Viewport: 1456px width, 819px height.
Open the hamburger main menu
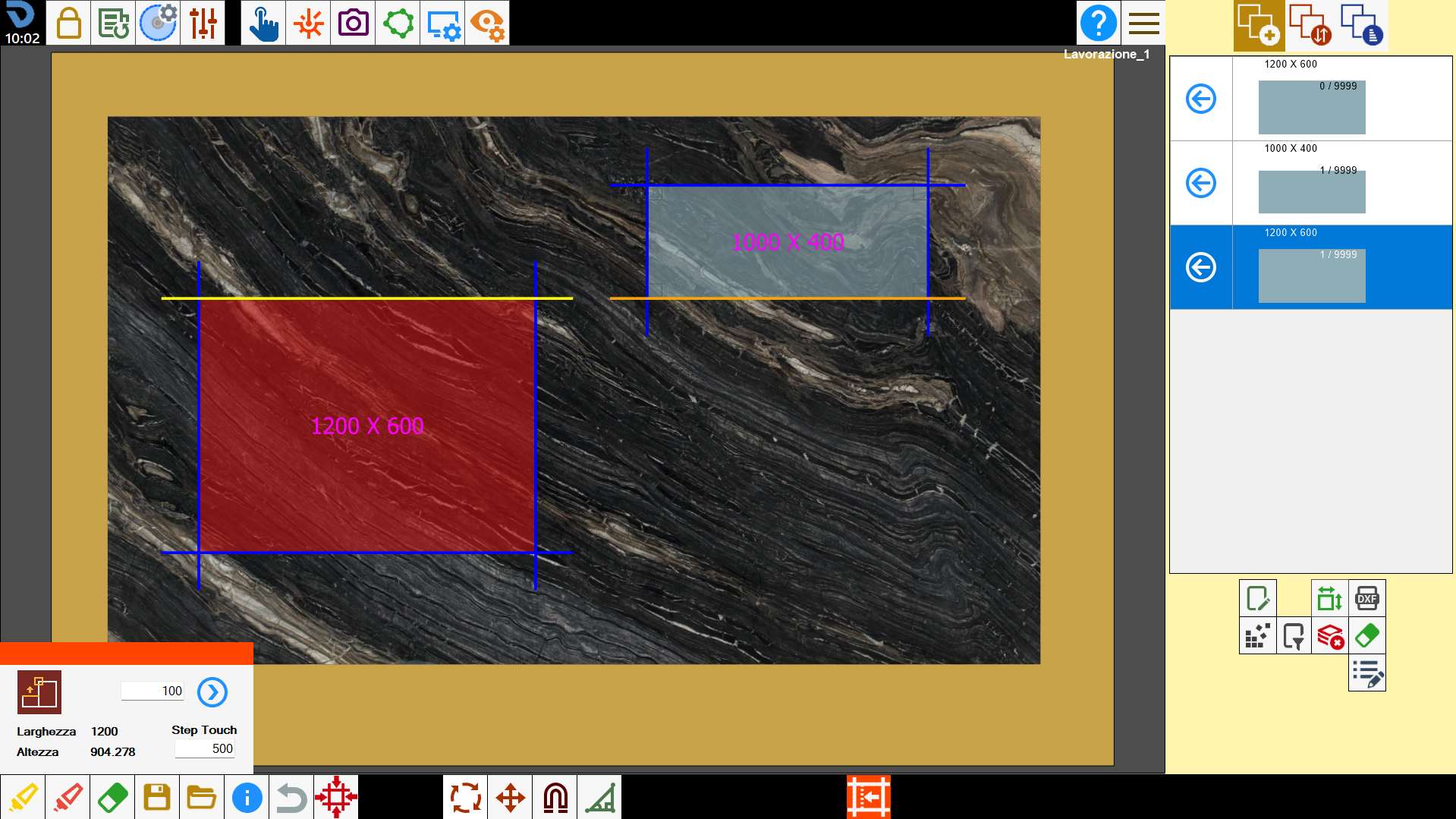(x=1143, y=23)
